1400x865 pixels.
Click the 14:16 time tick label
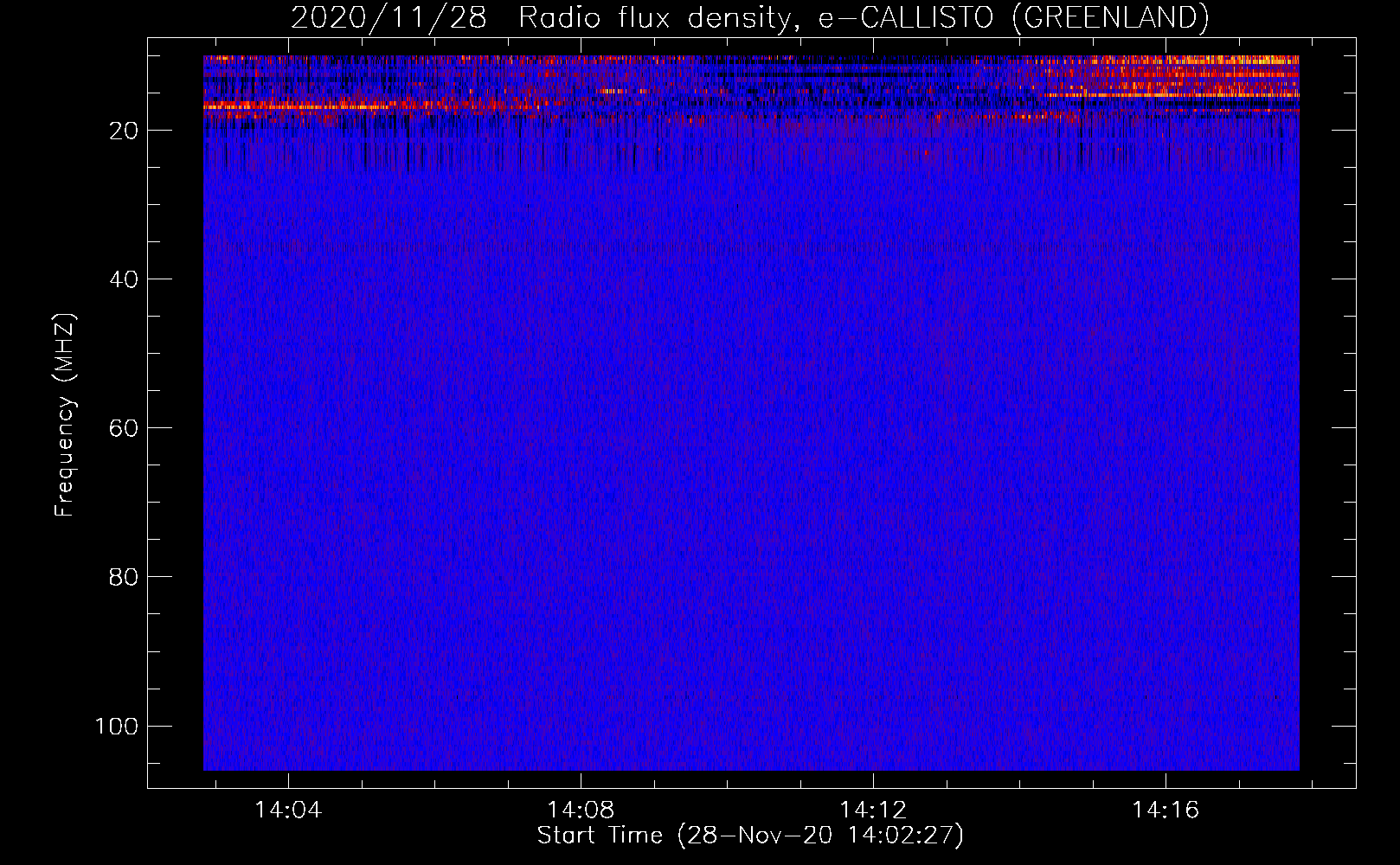[1166, 810]
